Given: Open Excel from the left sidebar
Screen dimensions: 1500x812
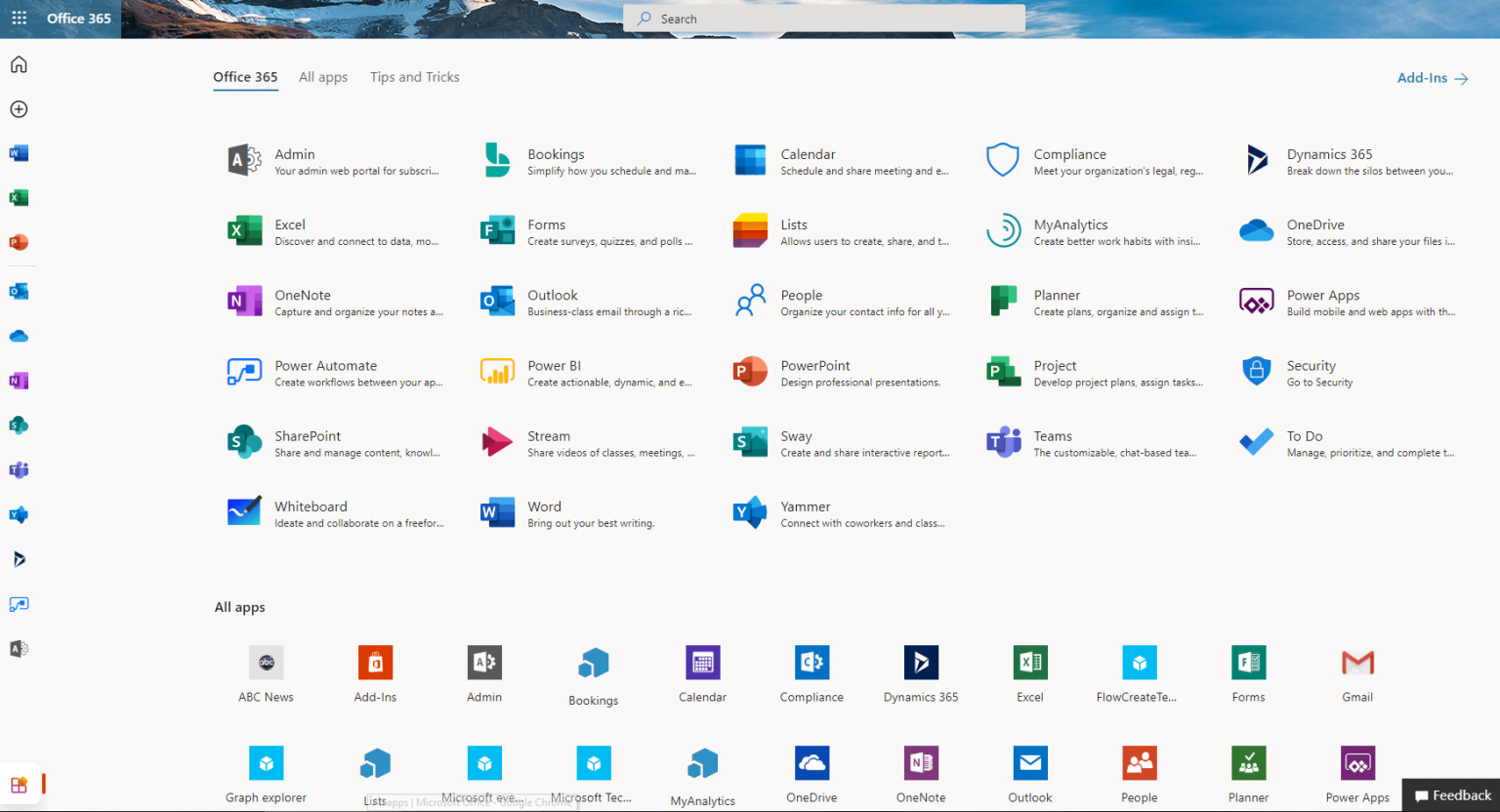Looking at the screenshot, I should (19, 197).
